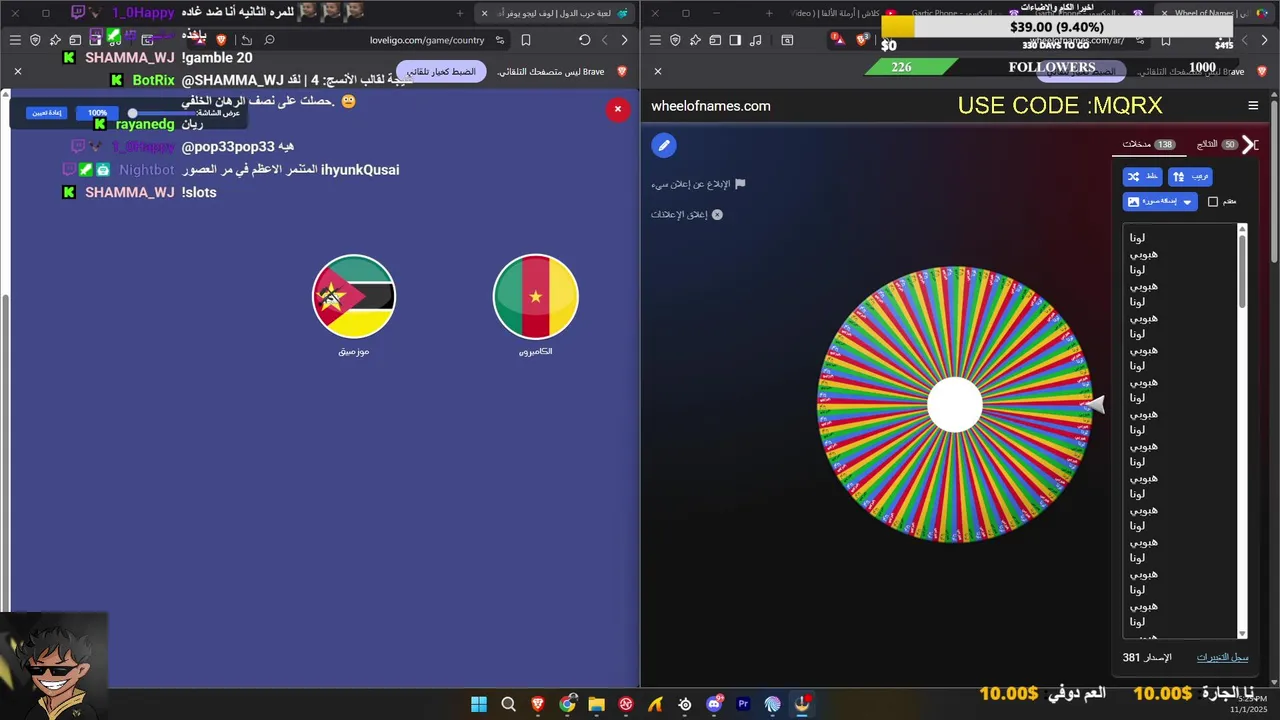Open left browser hamburger menu
The image size is (1280, 720).
point(15,40)
